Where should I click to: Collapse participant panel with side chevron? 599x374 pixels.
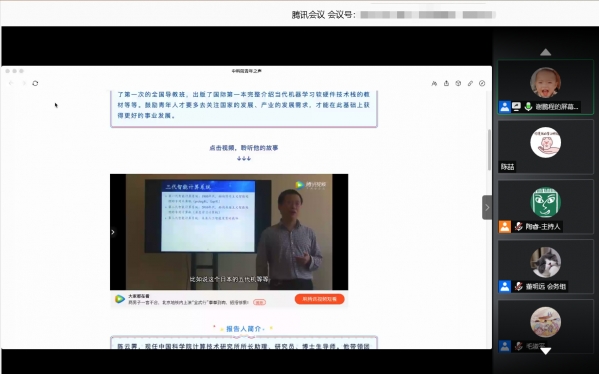point(487,207)
